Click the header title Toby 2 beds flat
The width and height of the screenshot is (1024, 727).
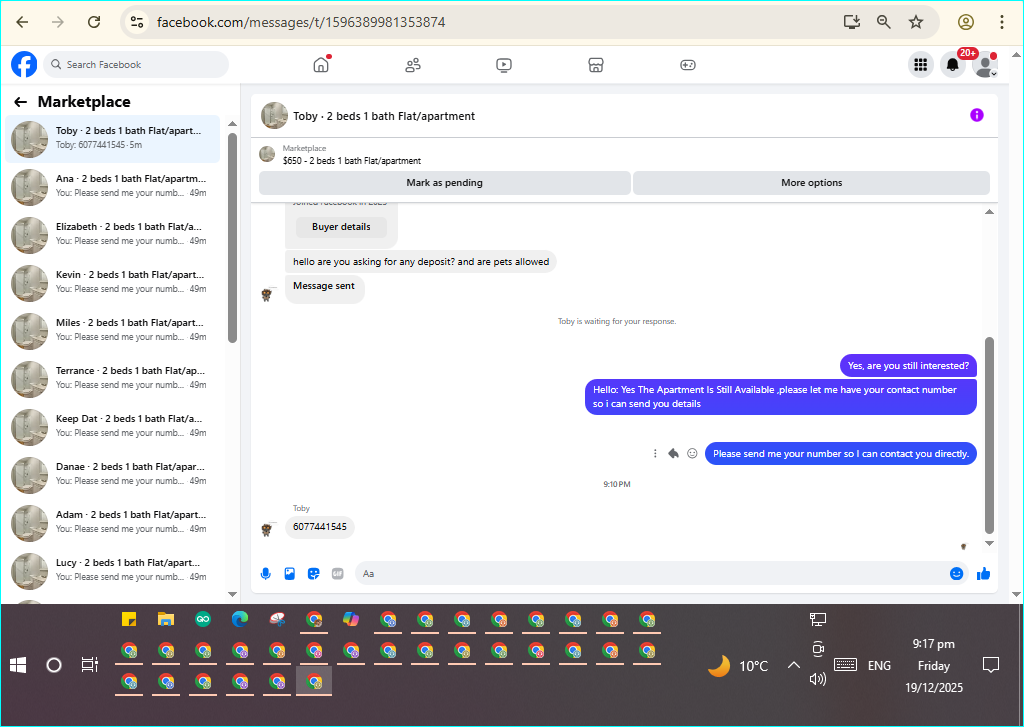(384, 116)
